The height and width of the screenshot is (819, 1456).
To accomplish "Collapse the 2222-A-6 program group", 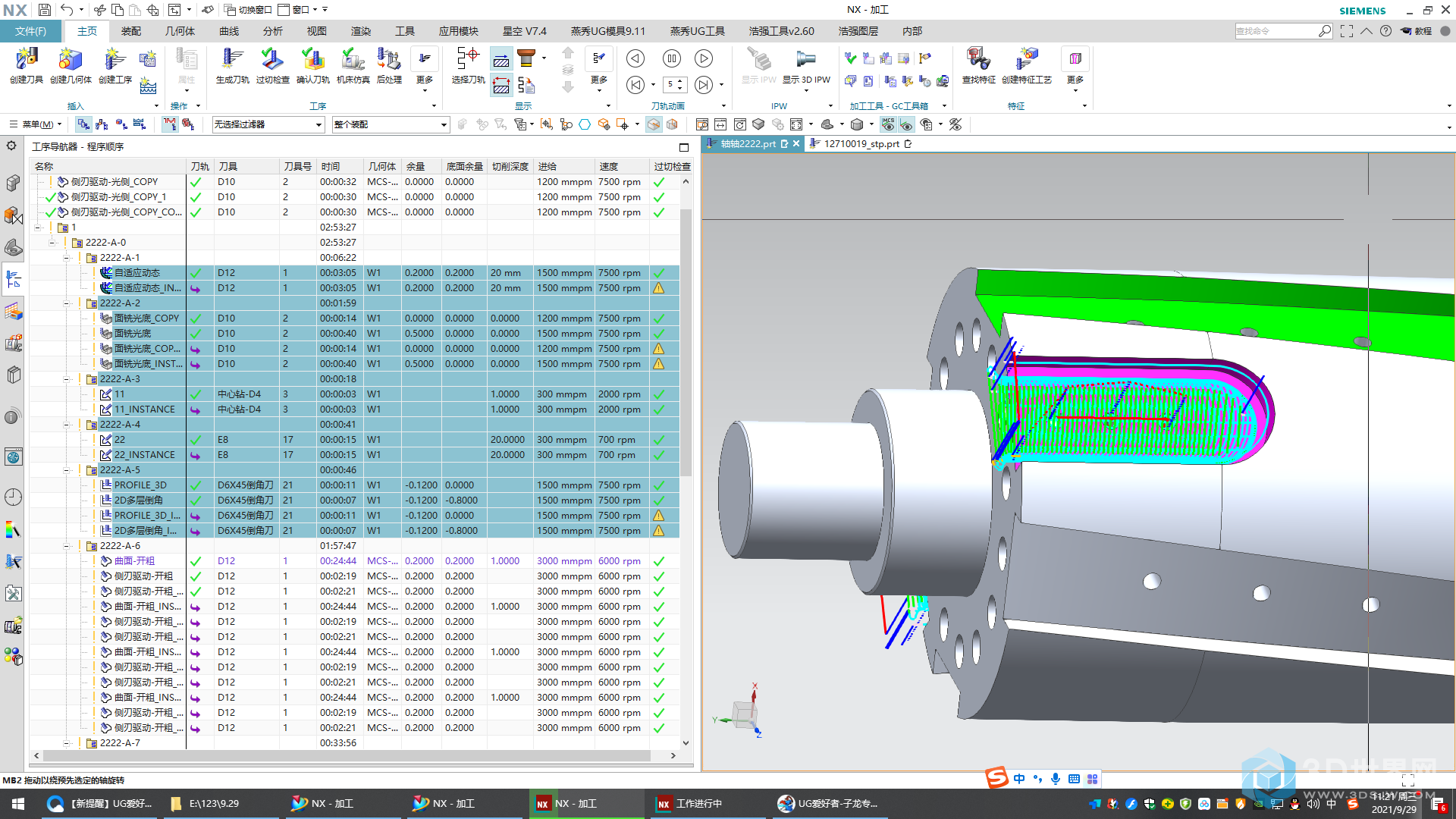I will (x=67, y=546).
